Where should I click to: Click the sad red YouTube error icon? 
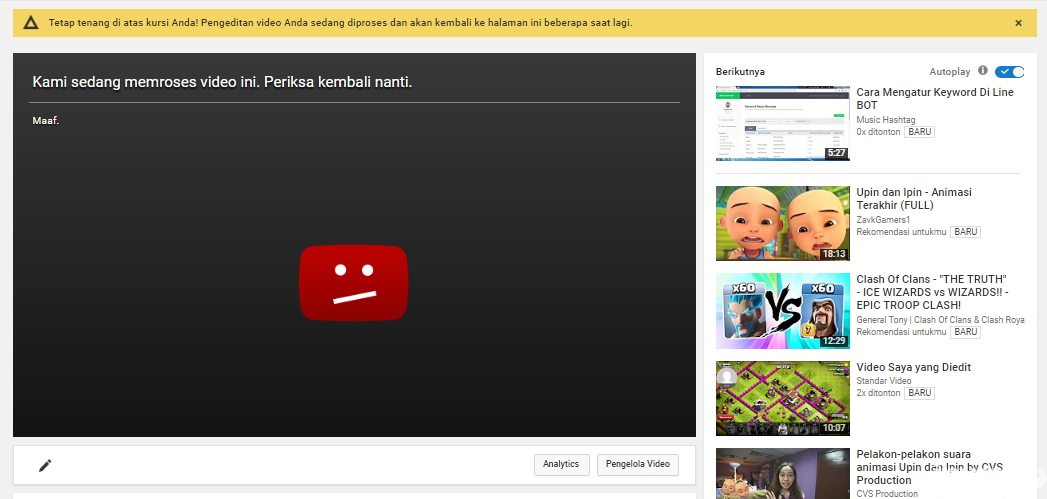[x=353, y=283]
